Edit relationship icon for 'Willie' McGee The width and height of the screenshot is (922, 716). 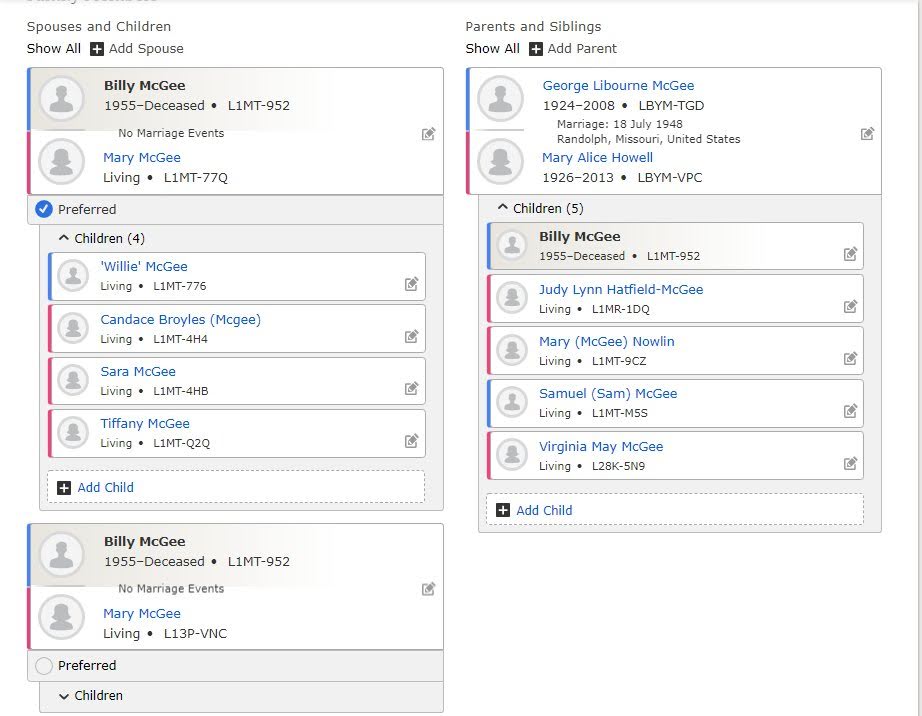pos(411,284)
